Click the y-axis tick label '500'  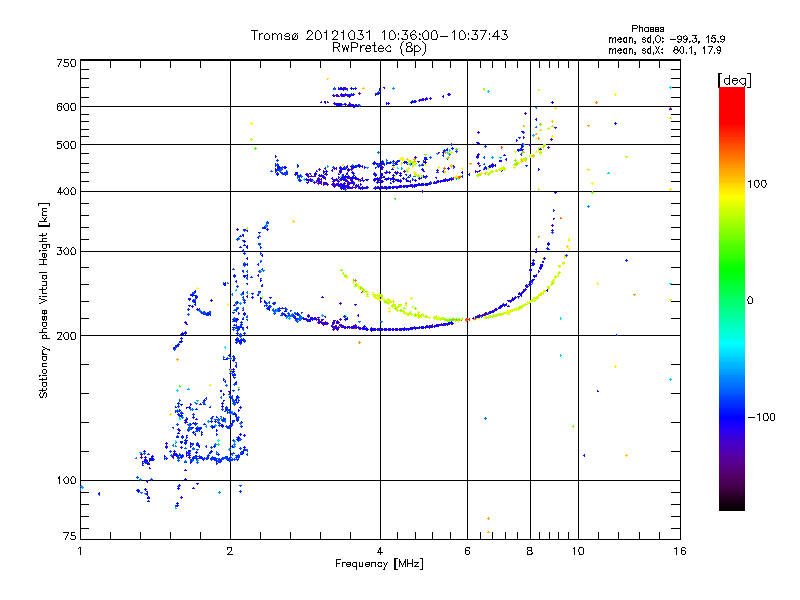point(67,145)
